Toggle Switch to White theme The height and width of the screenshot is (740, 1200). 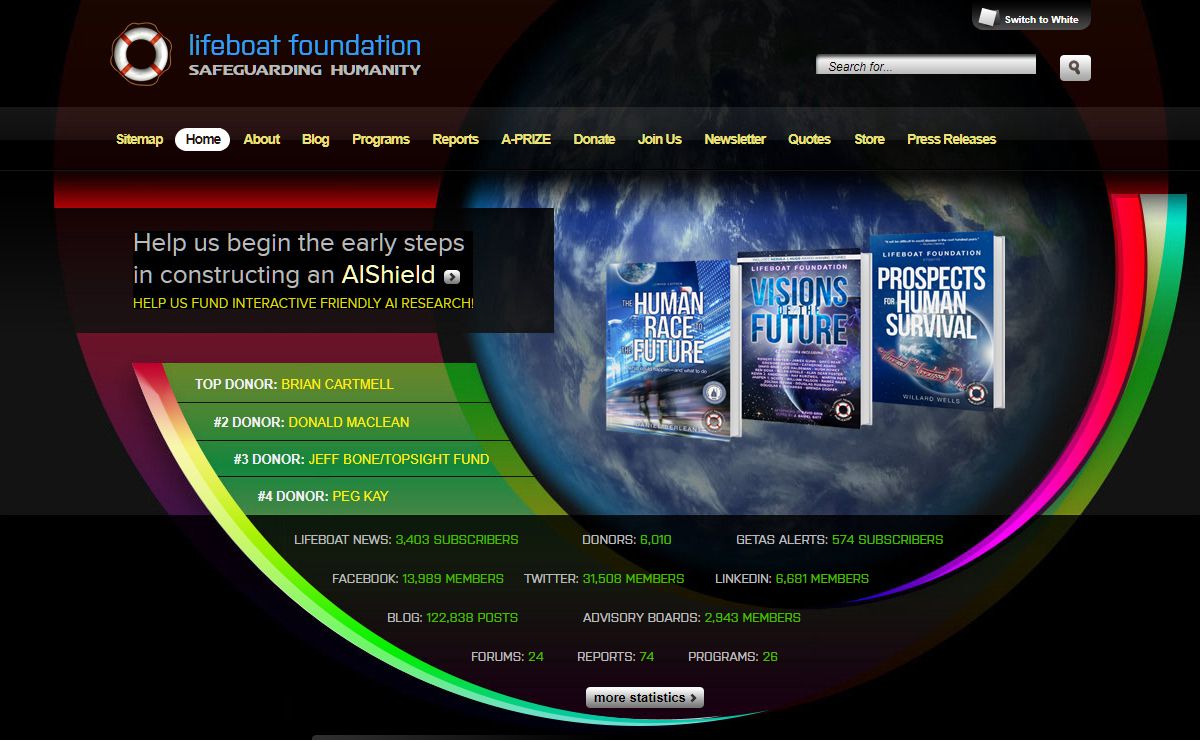pos(1031,18)
